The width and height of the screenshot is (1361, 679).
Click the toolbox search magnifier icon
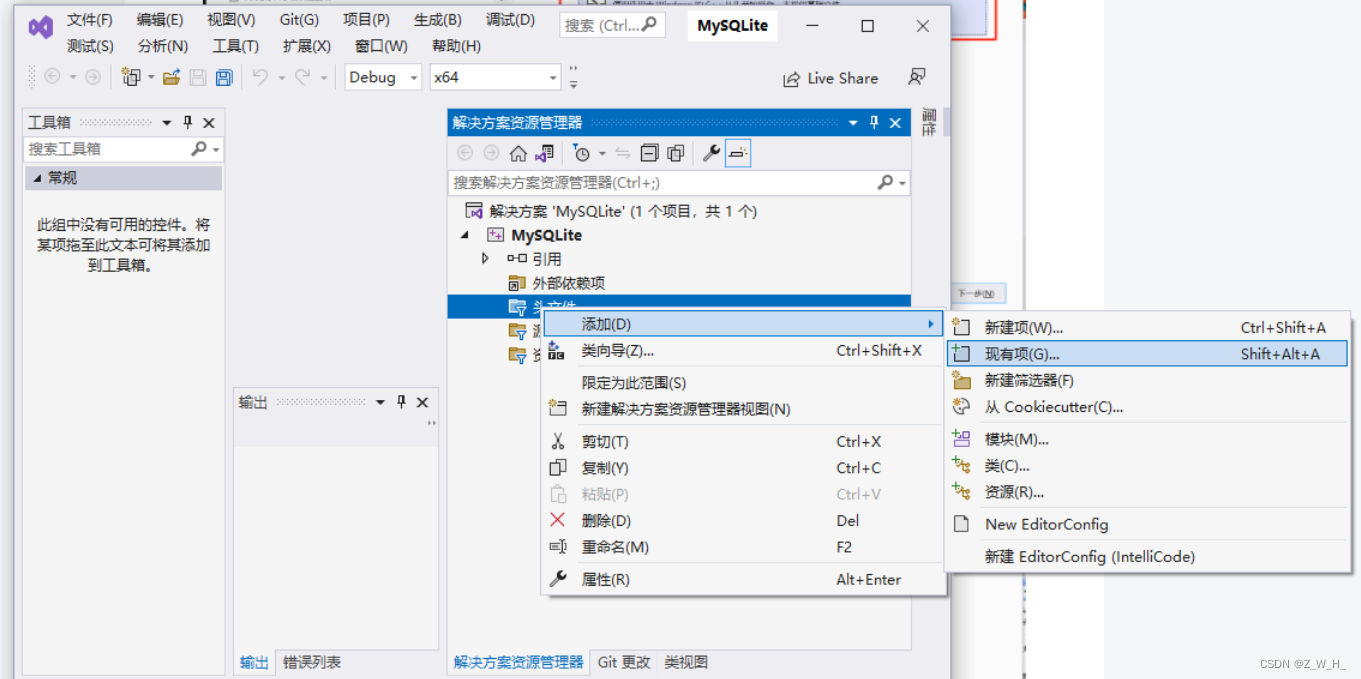[x=199, y=148]
